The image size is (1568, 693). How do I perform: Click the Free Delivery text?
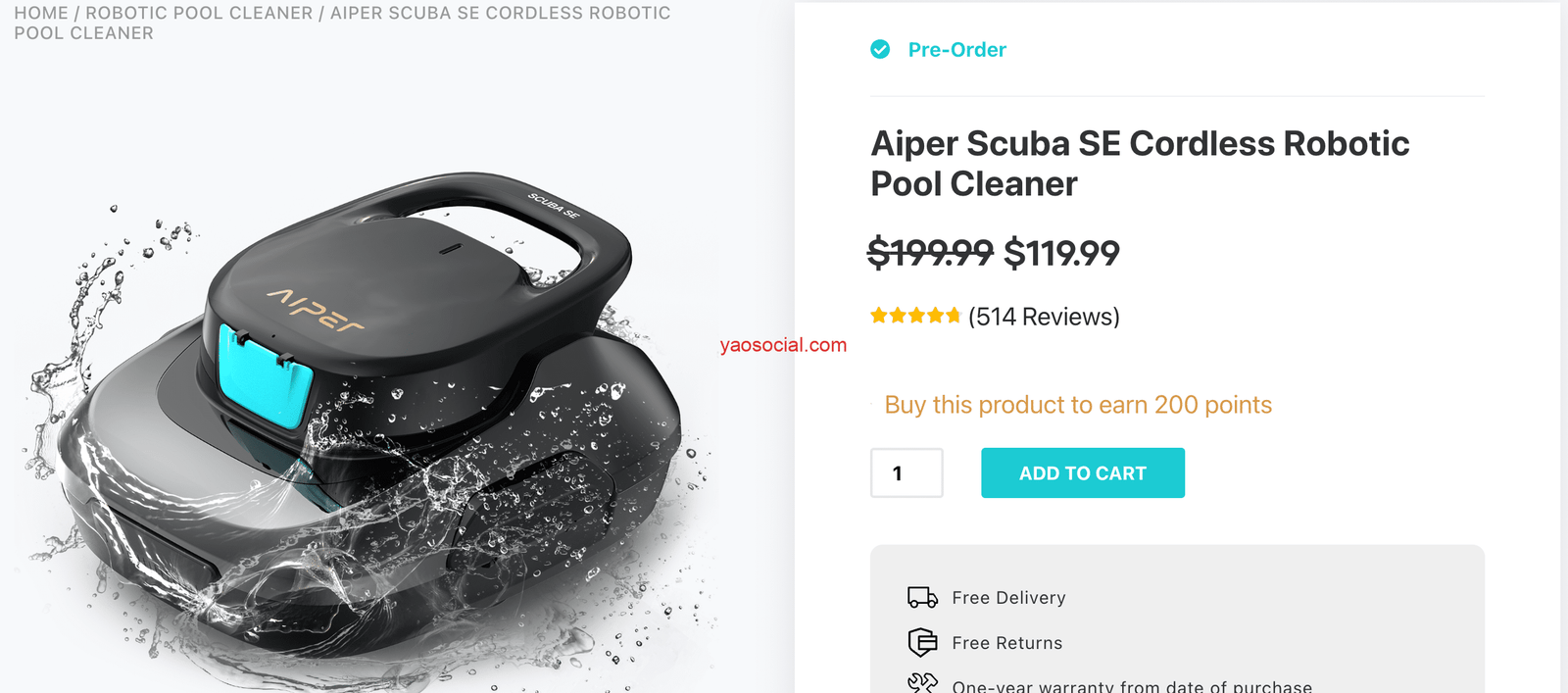click(1008, 598)
